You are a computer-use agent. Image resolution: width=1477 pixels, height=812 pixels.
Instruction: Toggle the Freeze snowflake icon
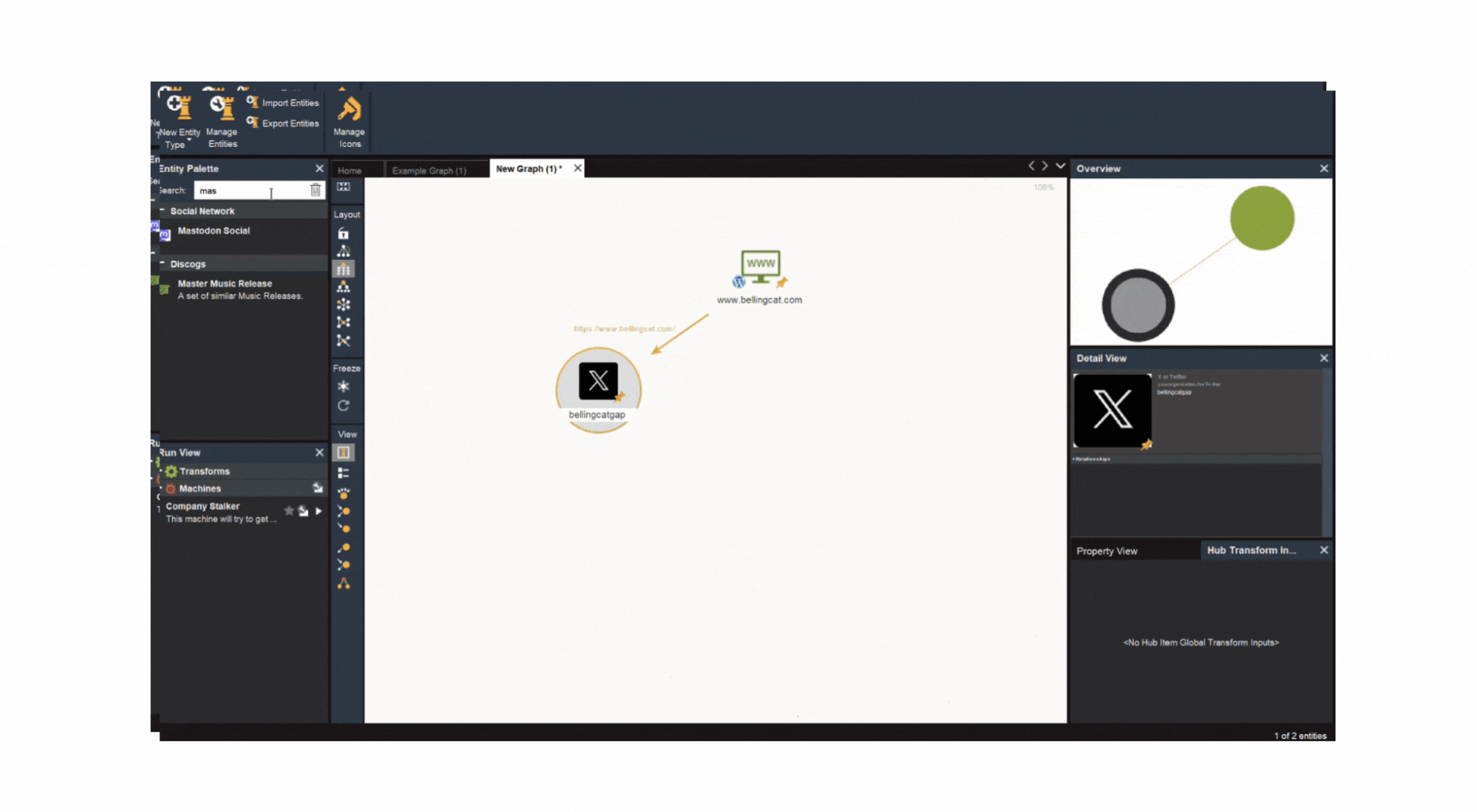(343, 387)
